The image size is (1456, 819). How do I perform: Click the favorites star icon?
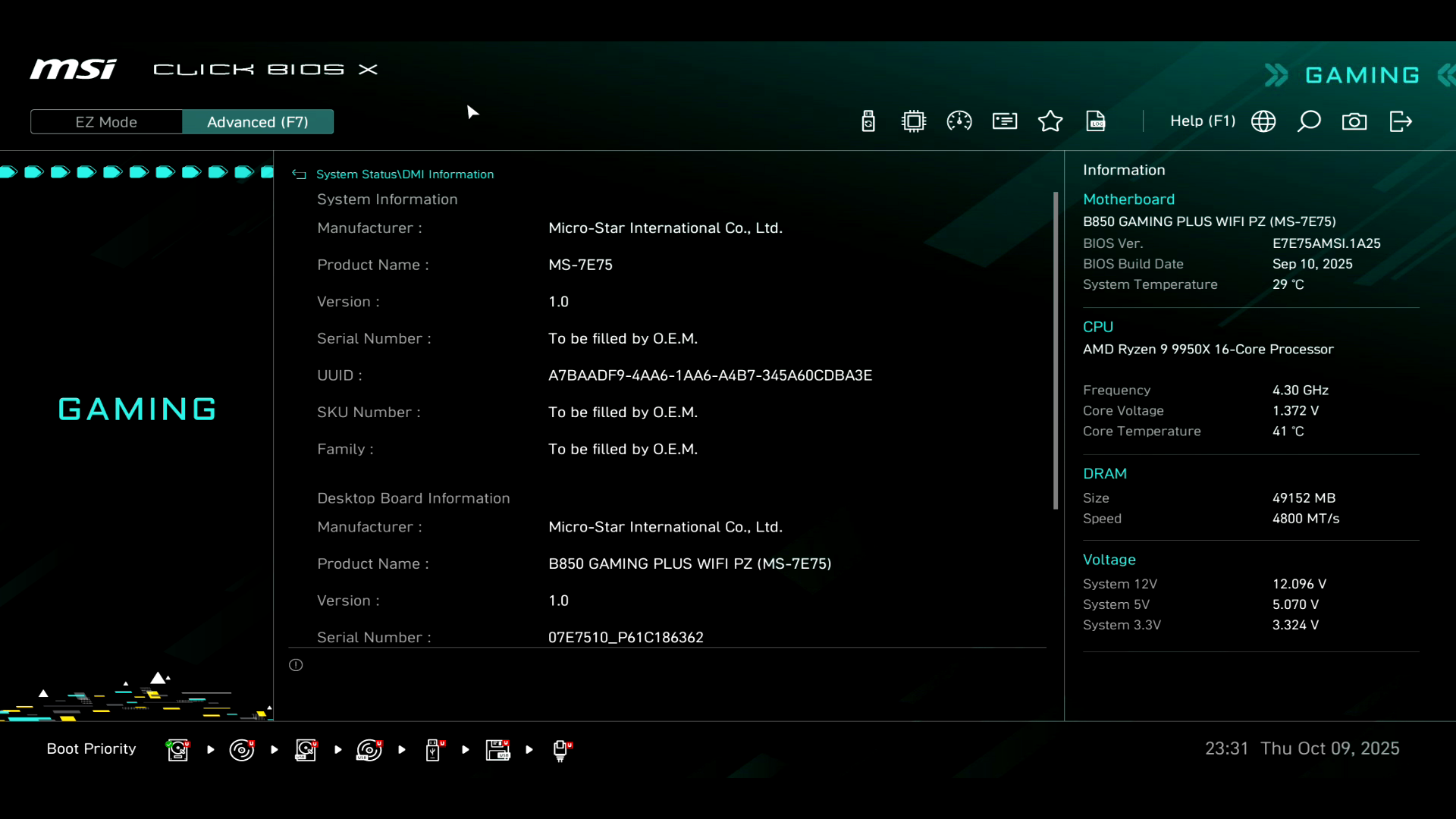pyautogui.click(x=1050, y=121)
